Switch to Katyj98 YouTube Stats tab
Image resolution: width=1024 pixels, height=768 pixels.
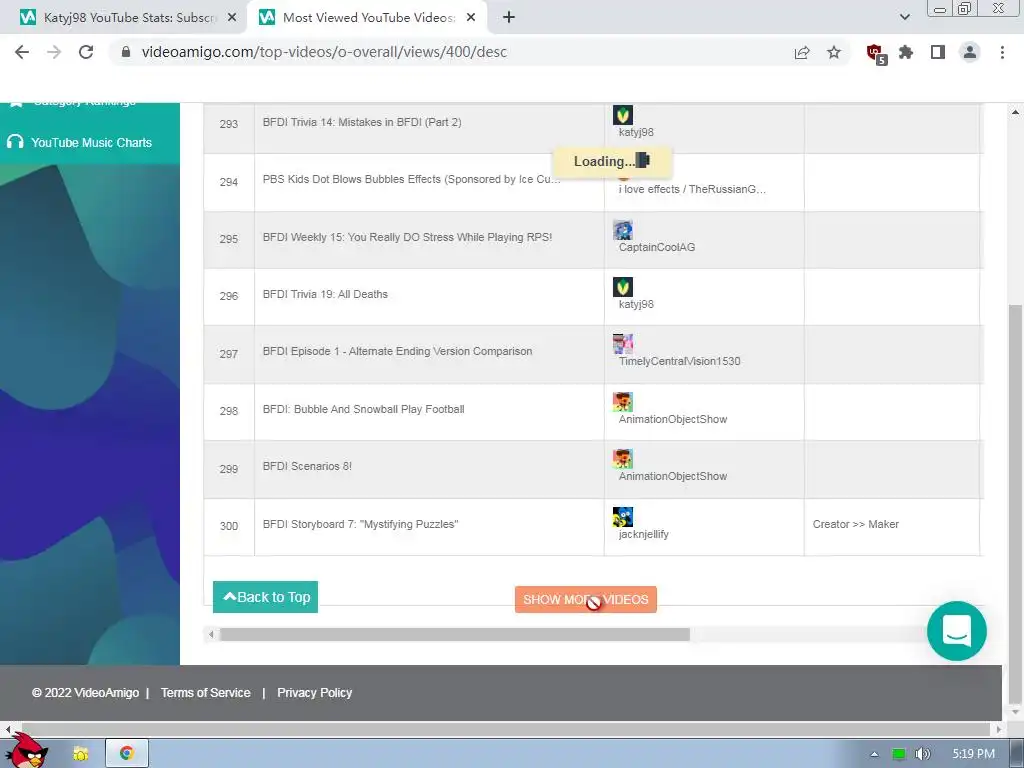122,18
